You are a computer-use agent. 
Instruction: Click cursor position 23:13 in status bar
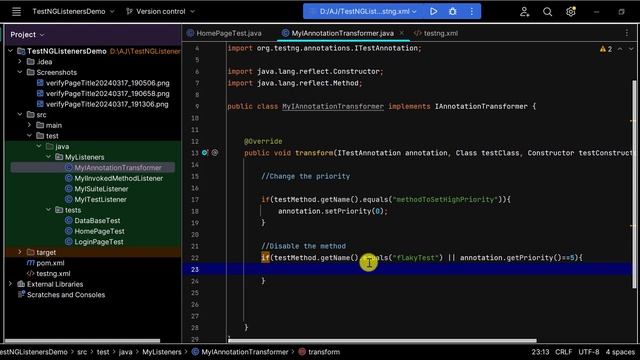tap(540, 352)
